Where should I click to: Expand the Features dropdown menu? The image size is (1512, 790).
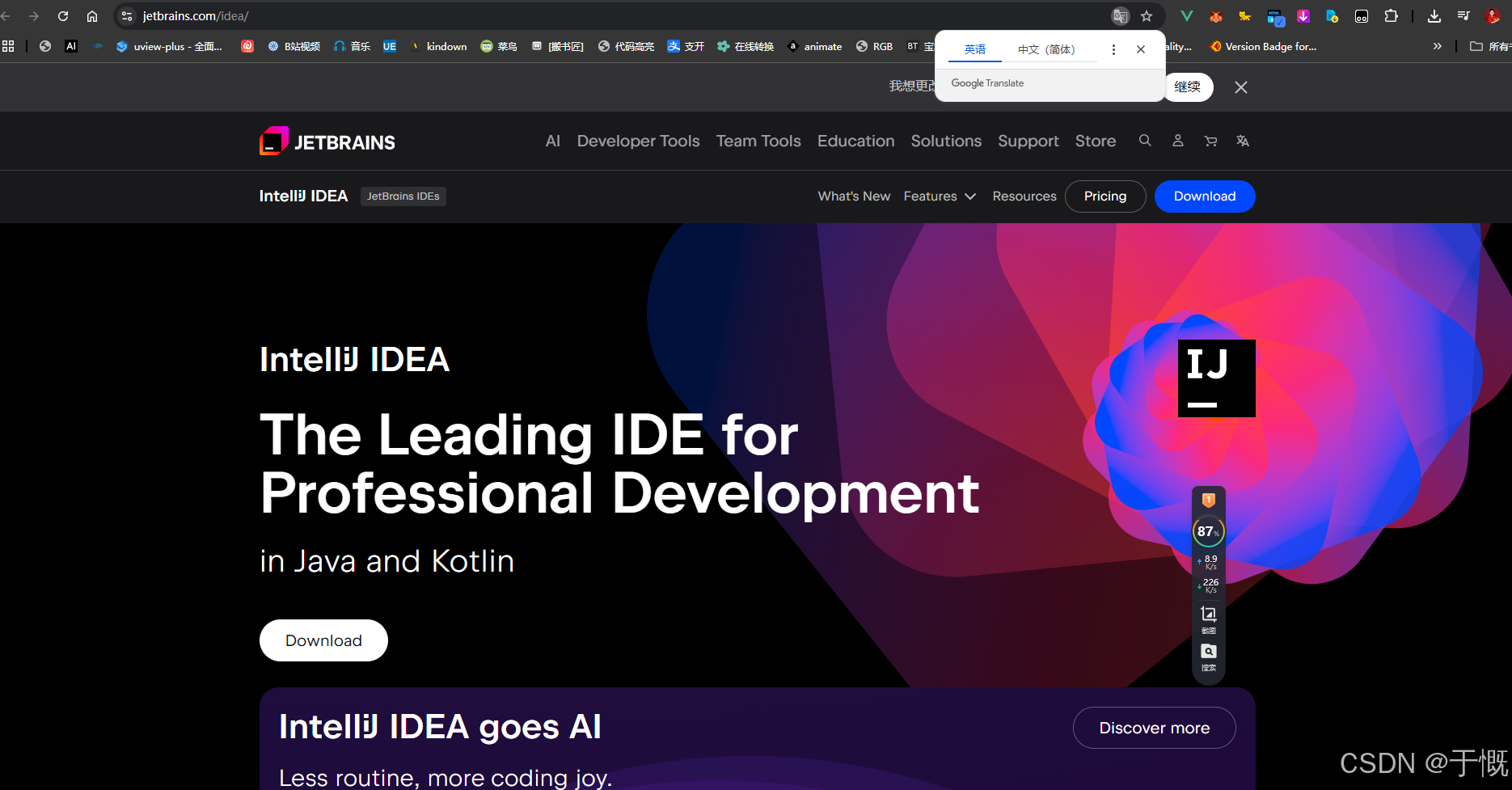(x=940, y=196)
